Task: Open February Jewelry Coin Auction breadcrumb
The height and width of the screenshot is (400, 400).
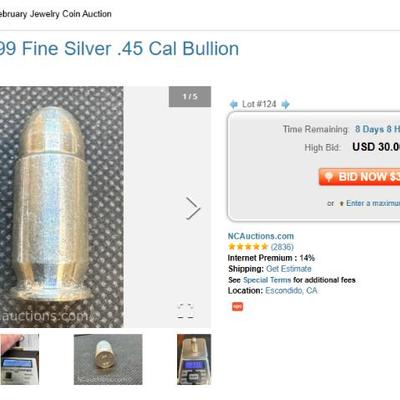Action: point(56,14)
